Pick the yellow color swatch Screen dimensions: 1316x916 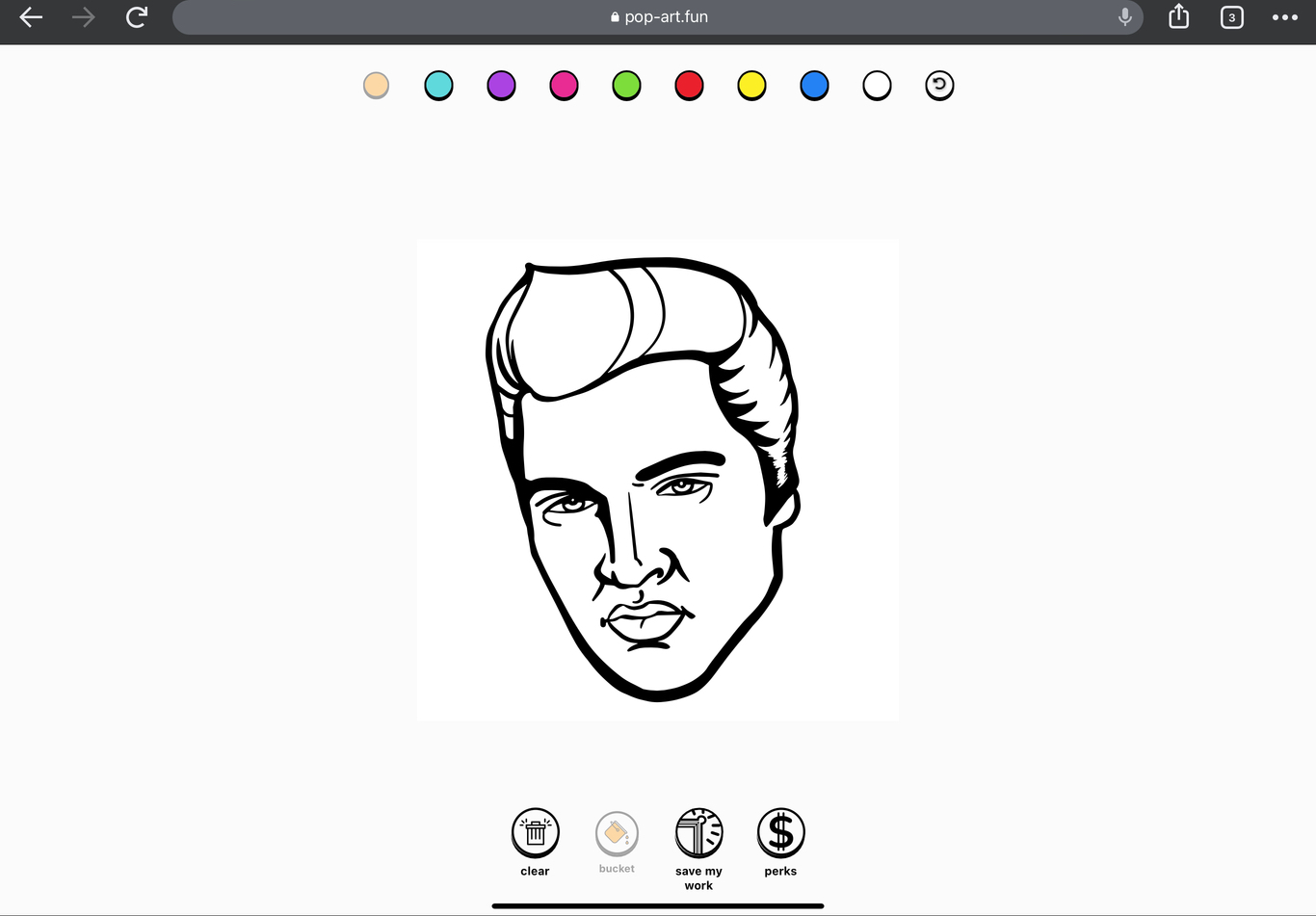coord(751,86)
